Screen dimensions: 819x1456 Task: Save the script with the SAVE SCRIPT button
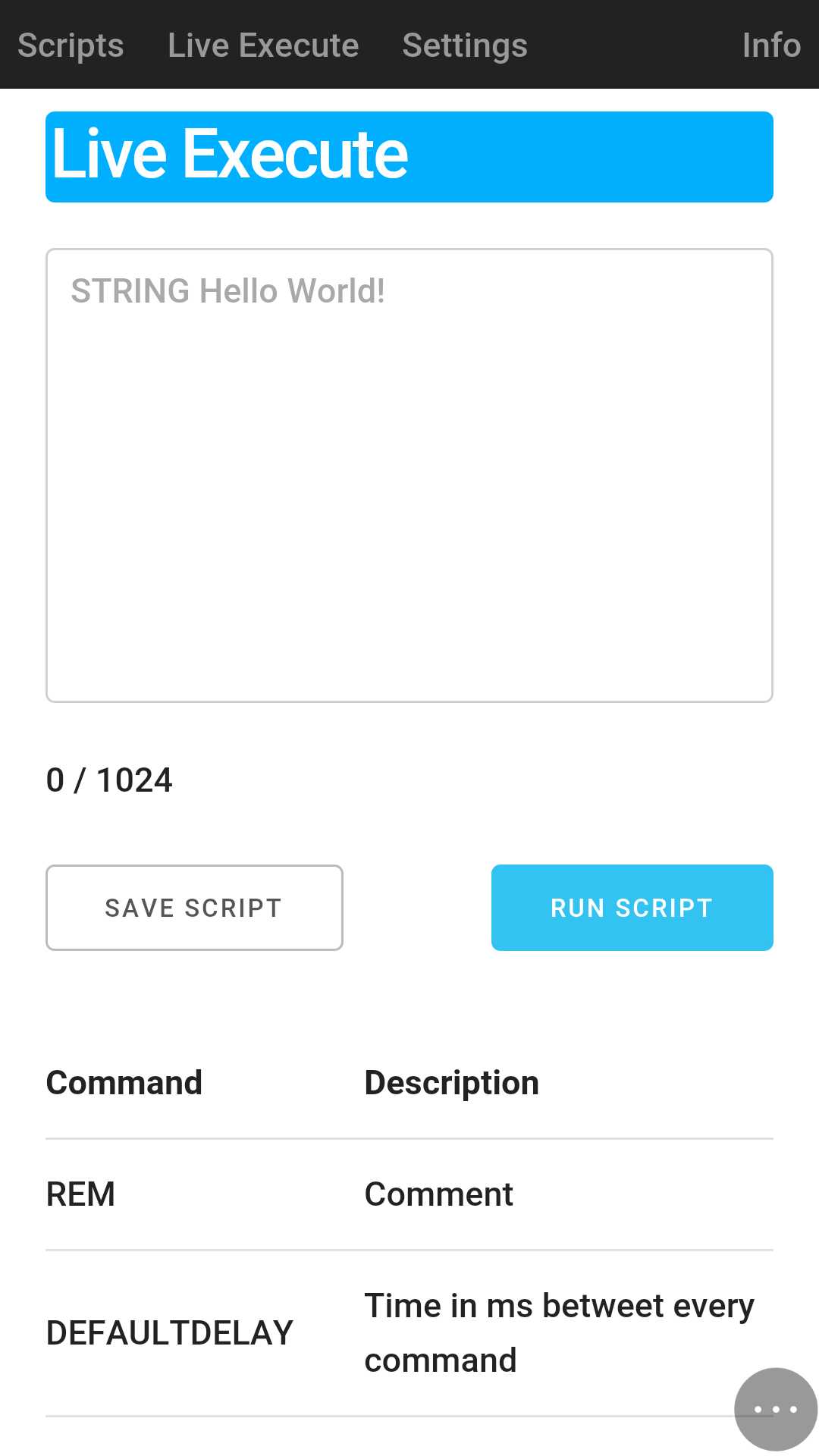pos(194,908)
